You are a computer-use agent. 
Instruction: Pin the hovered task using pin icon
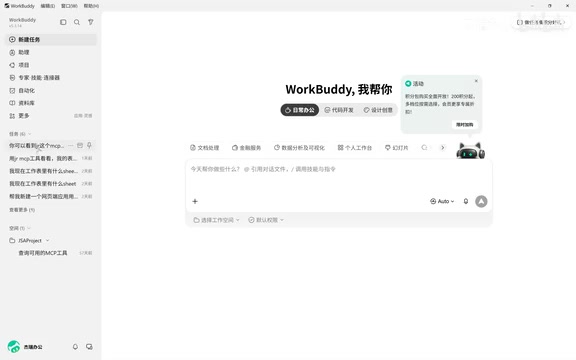pos(89,145)
